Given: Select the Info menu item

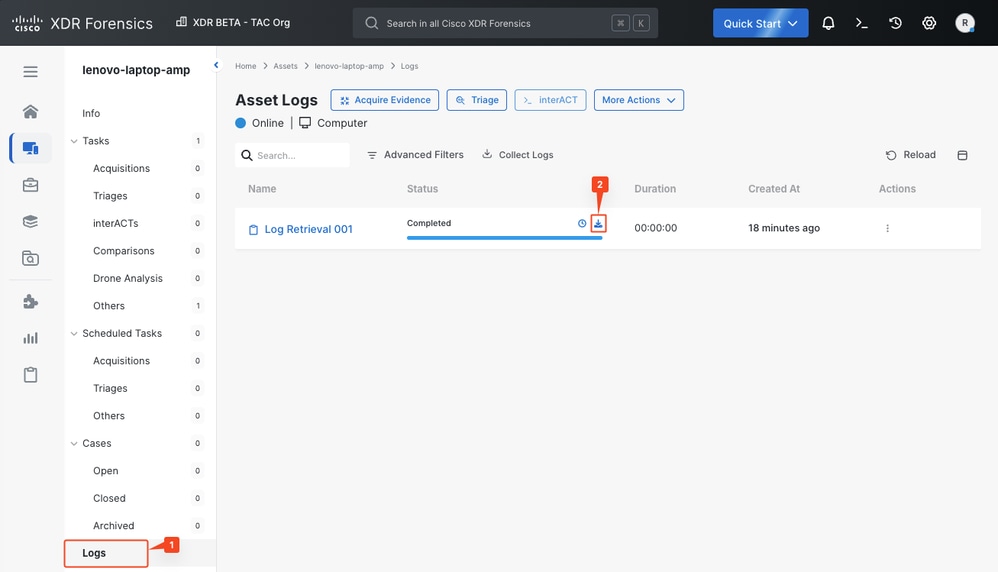Looking at the screenshot, I should pyautogui.click(x=91, y=113).
